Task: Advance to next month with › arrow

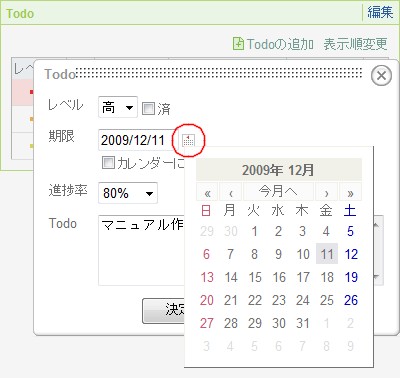Action: click(326, 192)
